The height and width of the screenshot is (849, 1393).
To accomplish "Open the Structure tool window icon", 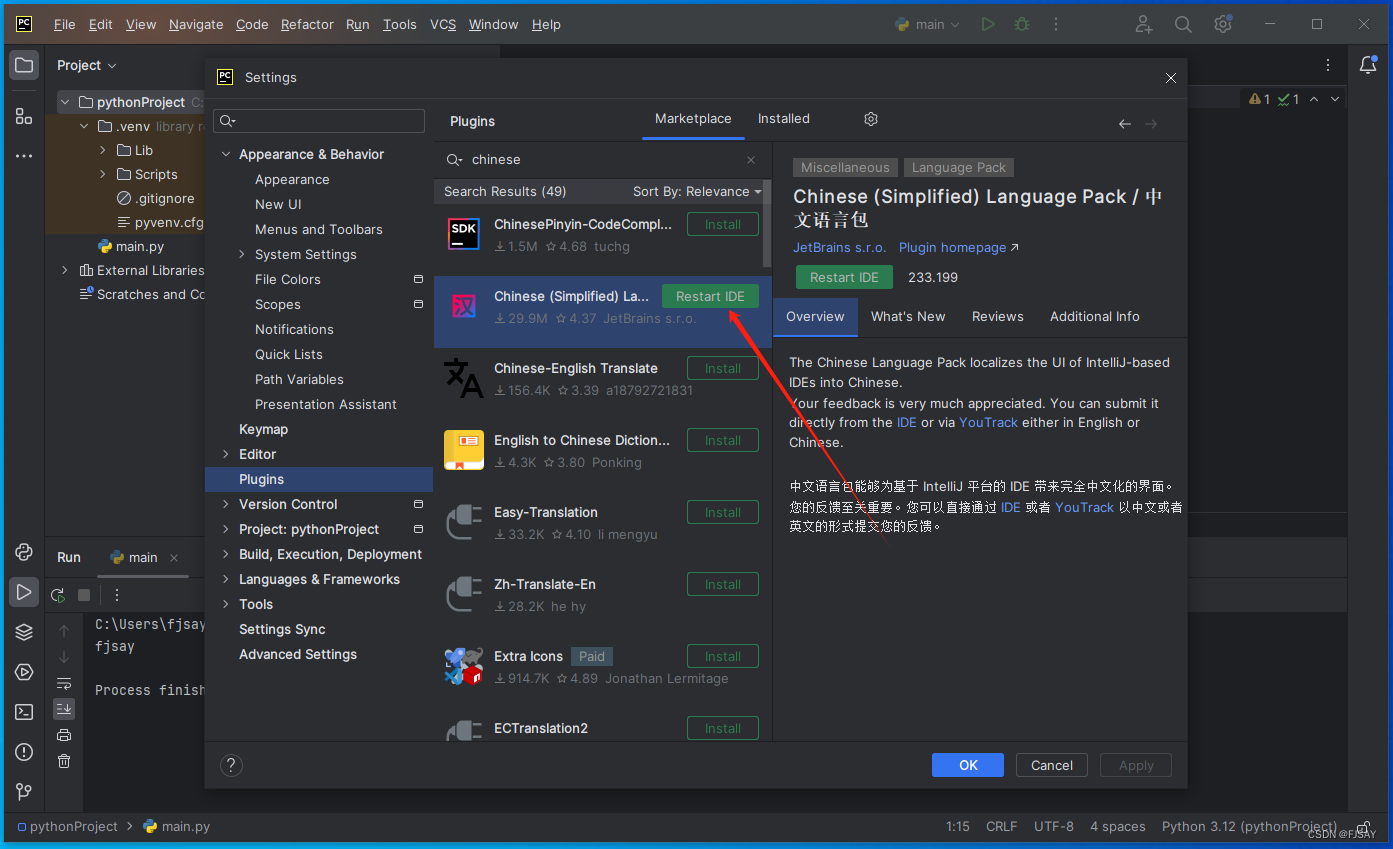I will [24, 116].
